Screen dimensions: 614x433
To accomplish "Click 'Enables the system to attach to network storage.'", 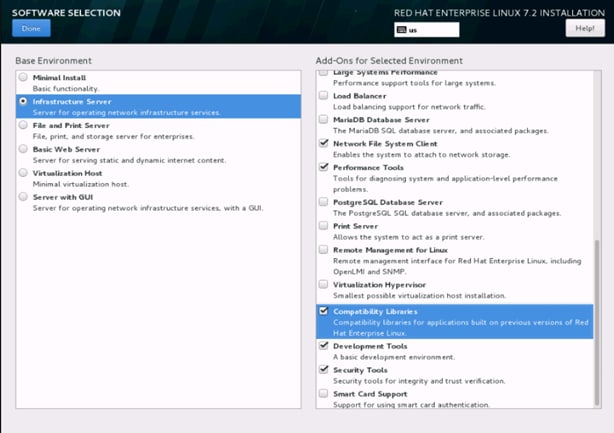I will tap(421, 155).
